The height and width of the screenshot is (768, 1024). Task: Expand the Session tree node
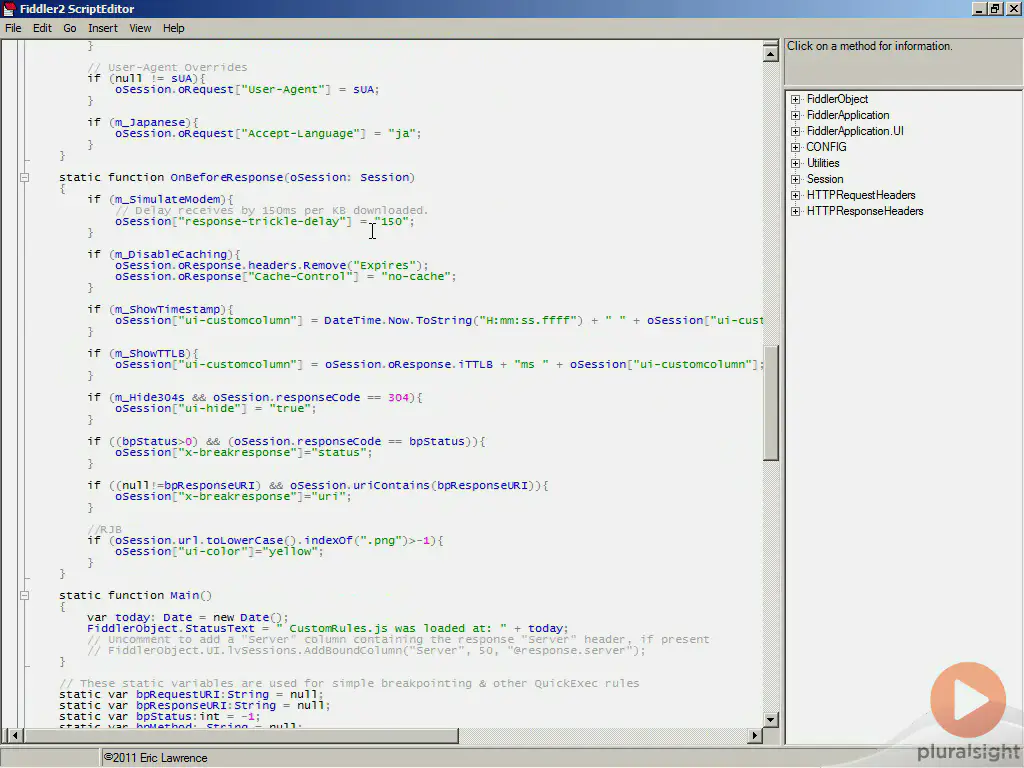coord(795,179)
